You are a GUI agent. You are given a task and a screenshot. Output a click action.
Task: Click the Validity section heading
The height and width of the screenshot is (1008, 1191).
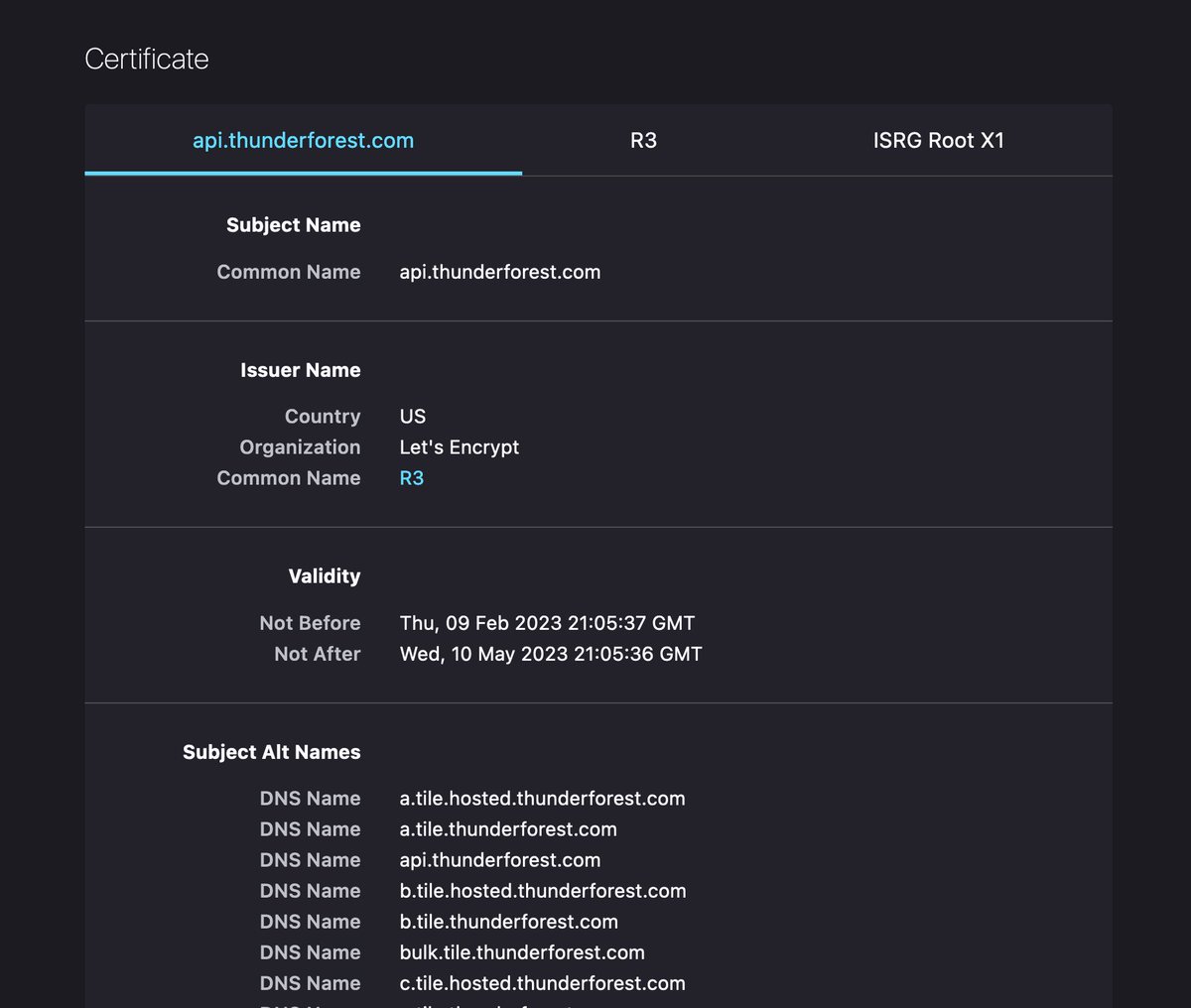click(324, 576)
